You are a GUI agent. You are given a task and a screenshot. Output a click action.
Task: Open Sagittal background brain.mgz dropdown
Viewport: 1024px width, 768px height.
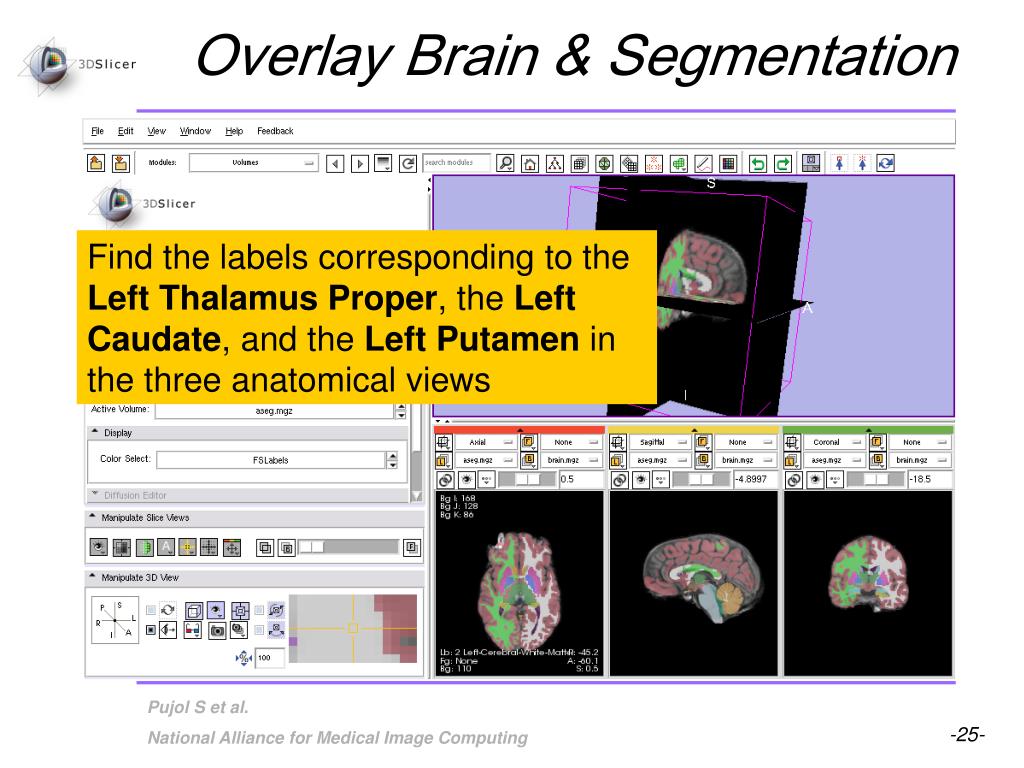(x=744, y=460)
